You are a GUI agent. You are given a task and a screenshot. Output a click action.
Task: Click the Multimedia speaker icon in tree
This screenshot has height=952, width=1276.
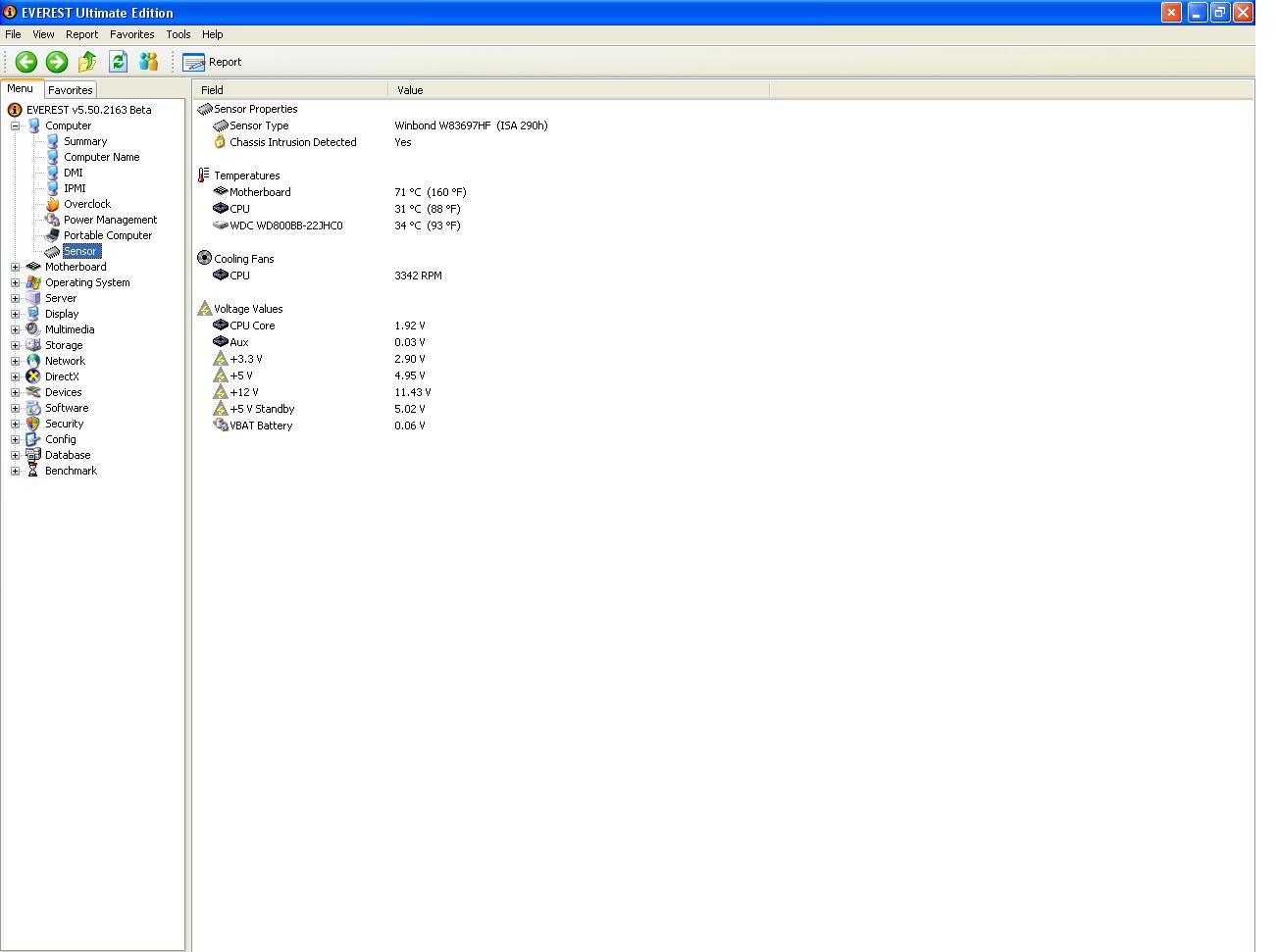tap(34, 329)
